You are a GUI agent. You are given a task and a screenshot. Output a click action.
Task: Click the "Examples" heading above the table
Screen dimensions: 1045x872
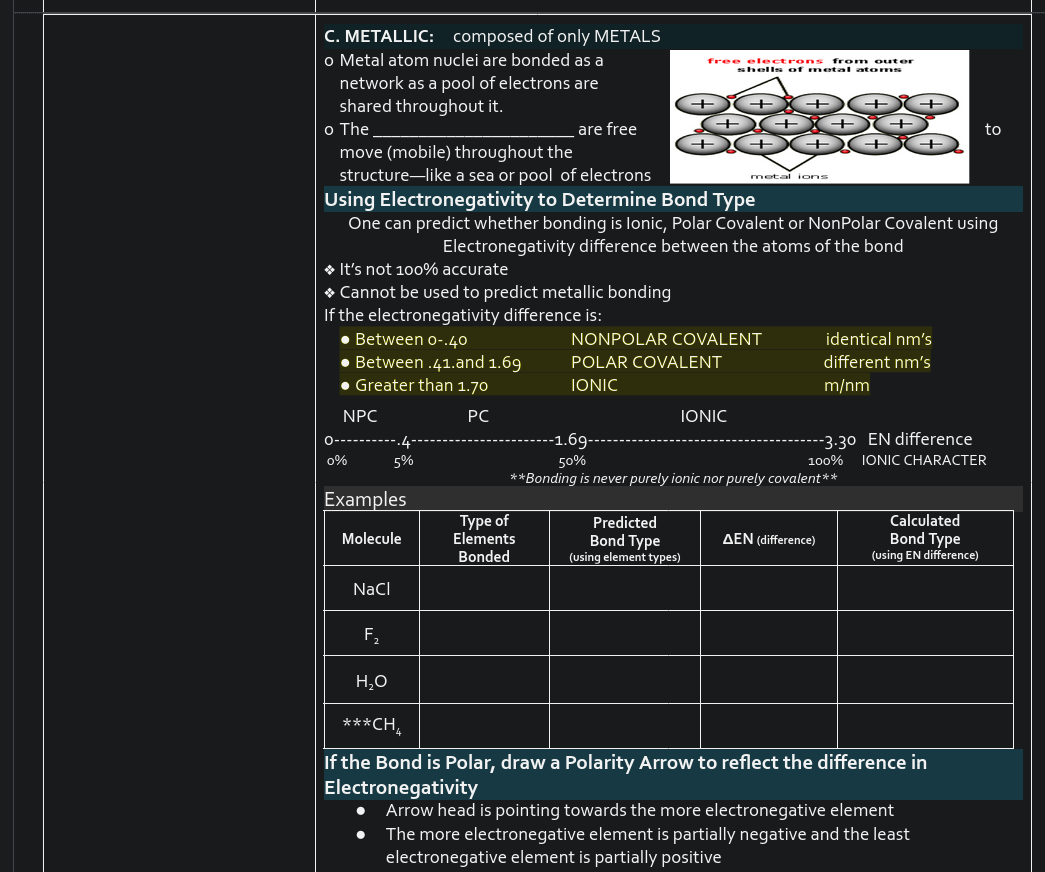(x=365, y=499)
